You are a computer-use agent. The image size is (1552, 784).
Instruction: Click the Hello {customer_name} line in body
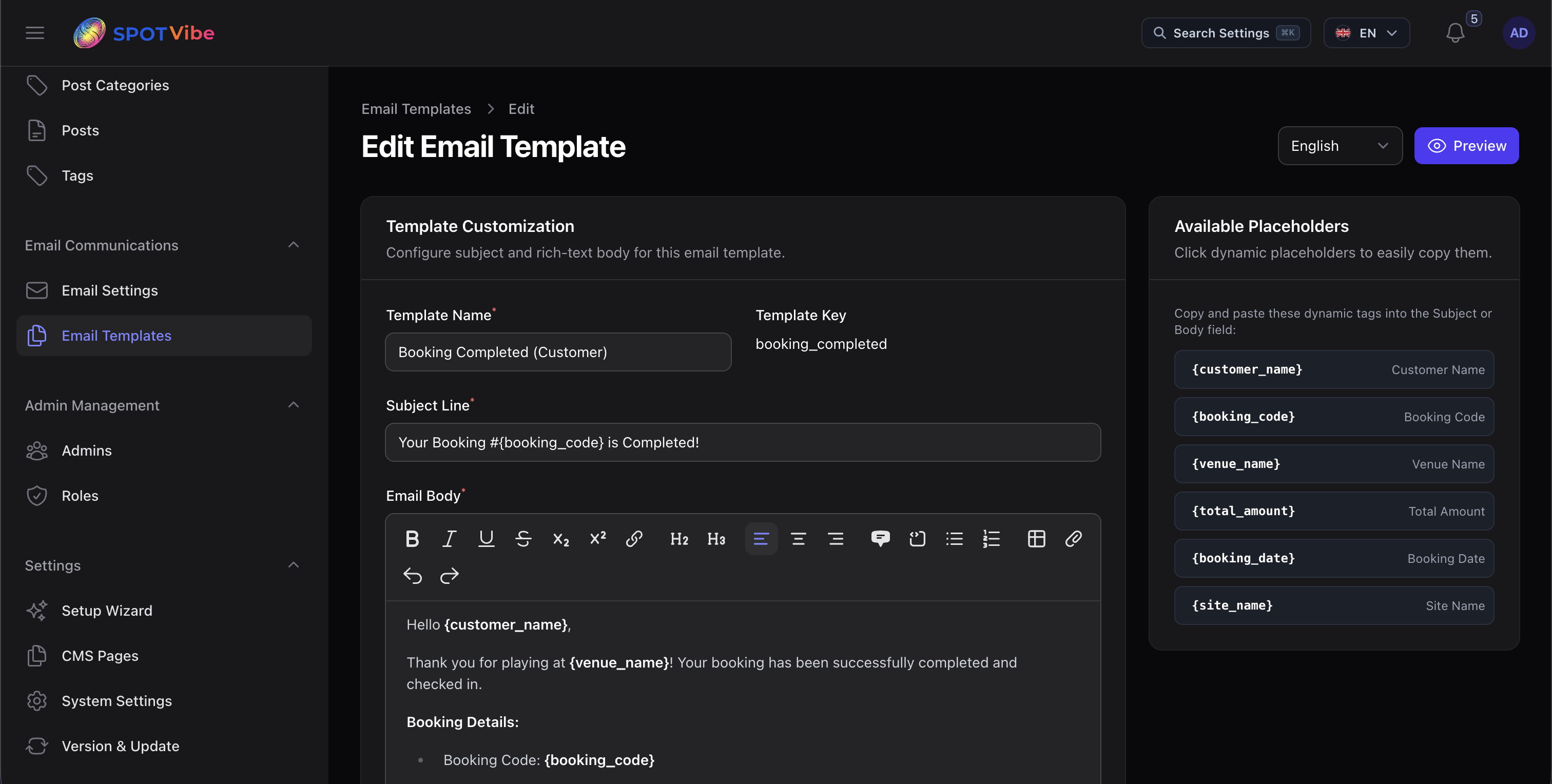(489, 625)
